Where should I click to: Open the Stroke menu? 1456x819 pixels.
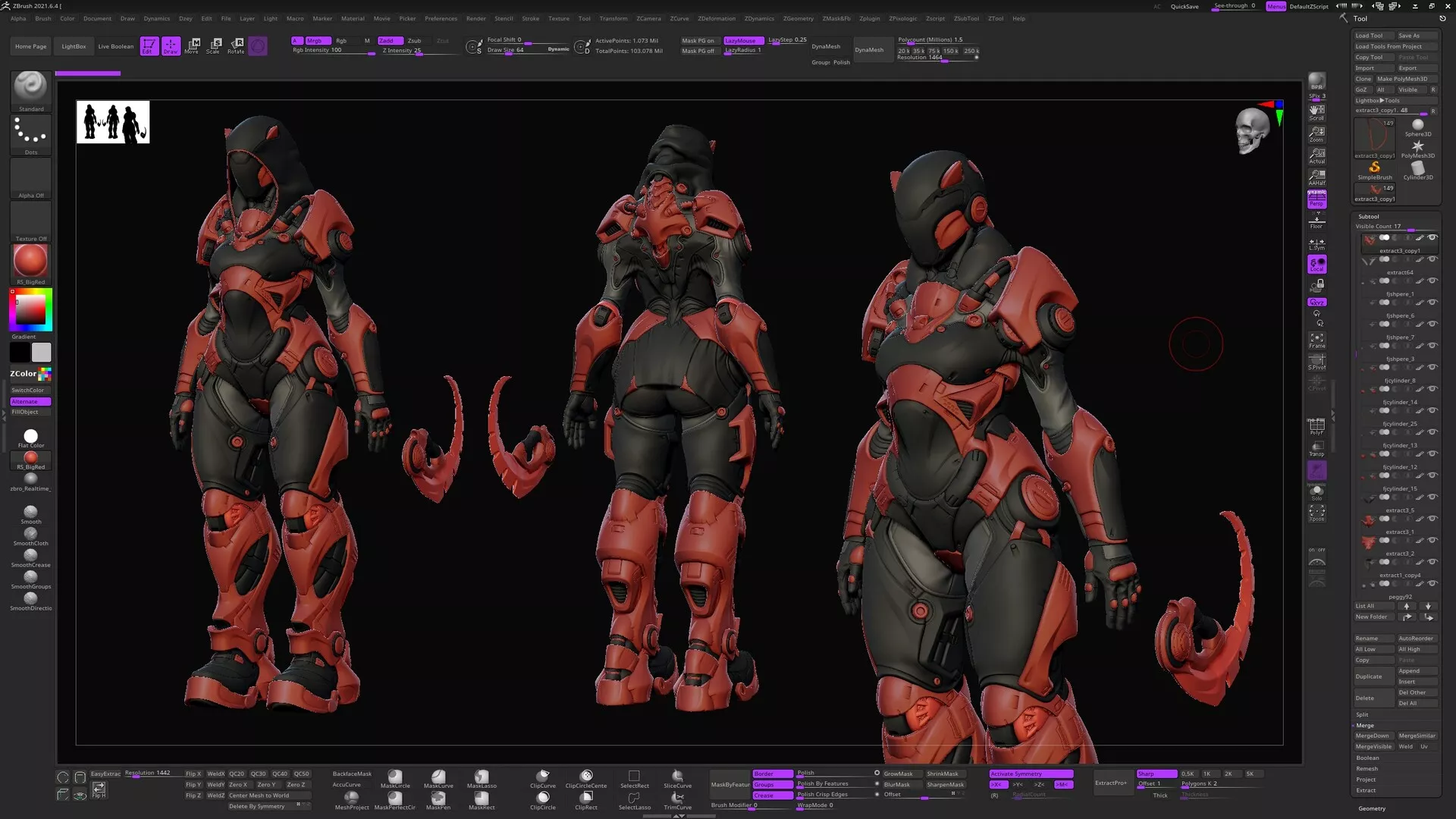(x=531, y=18)
